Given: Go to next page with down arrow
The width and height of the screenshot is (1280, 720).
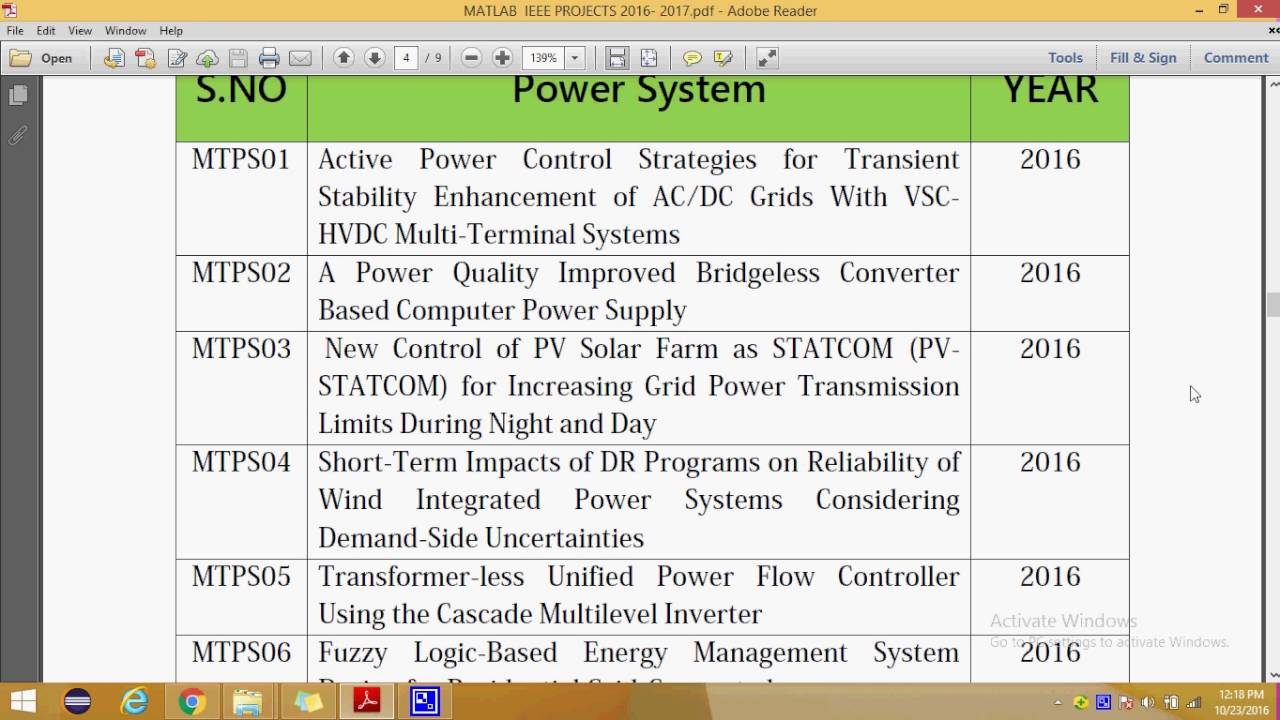Looking at the screenshot, I should (375, 58).
